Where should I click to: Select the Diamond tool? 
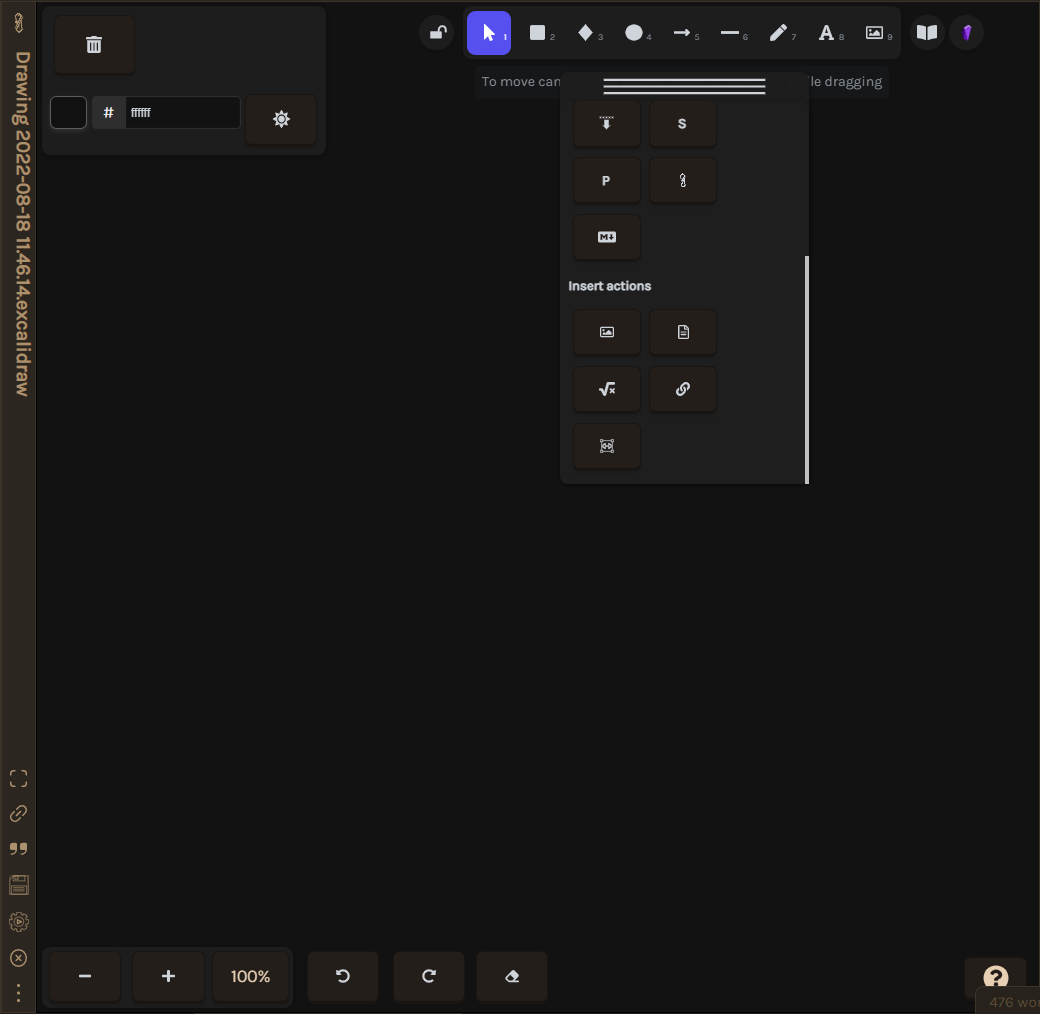(x=585, y=33)
